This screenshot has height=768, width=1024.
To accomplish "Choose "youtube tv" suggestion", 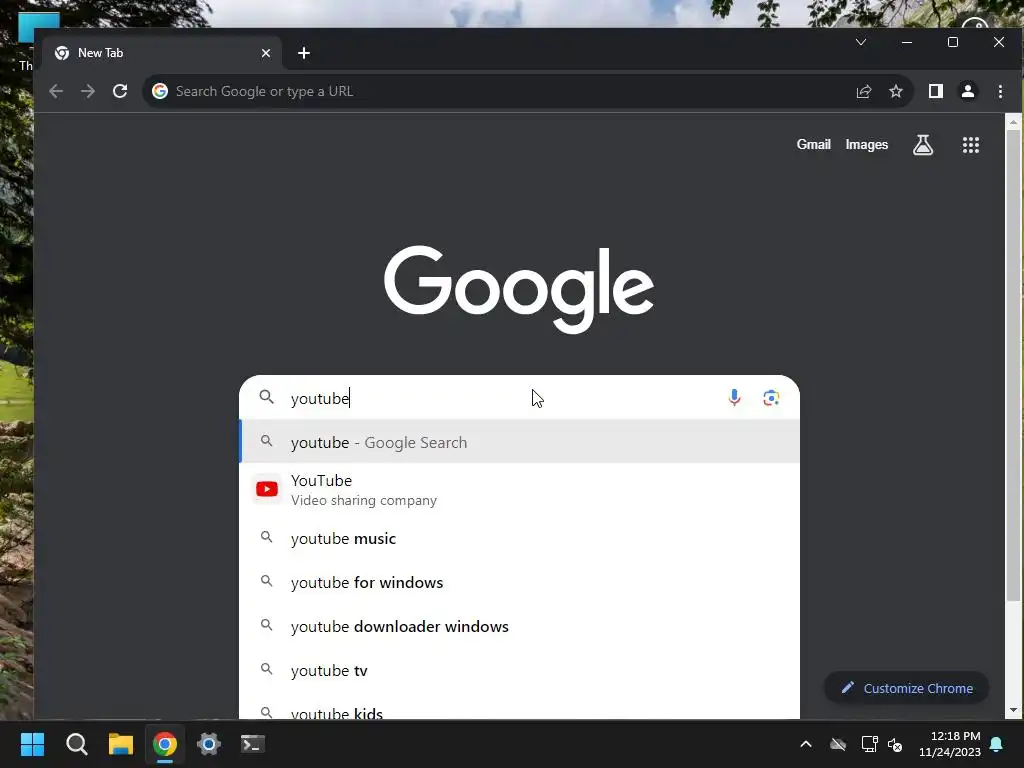I will coord(520,671).
